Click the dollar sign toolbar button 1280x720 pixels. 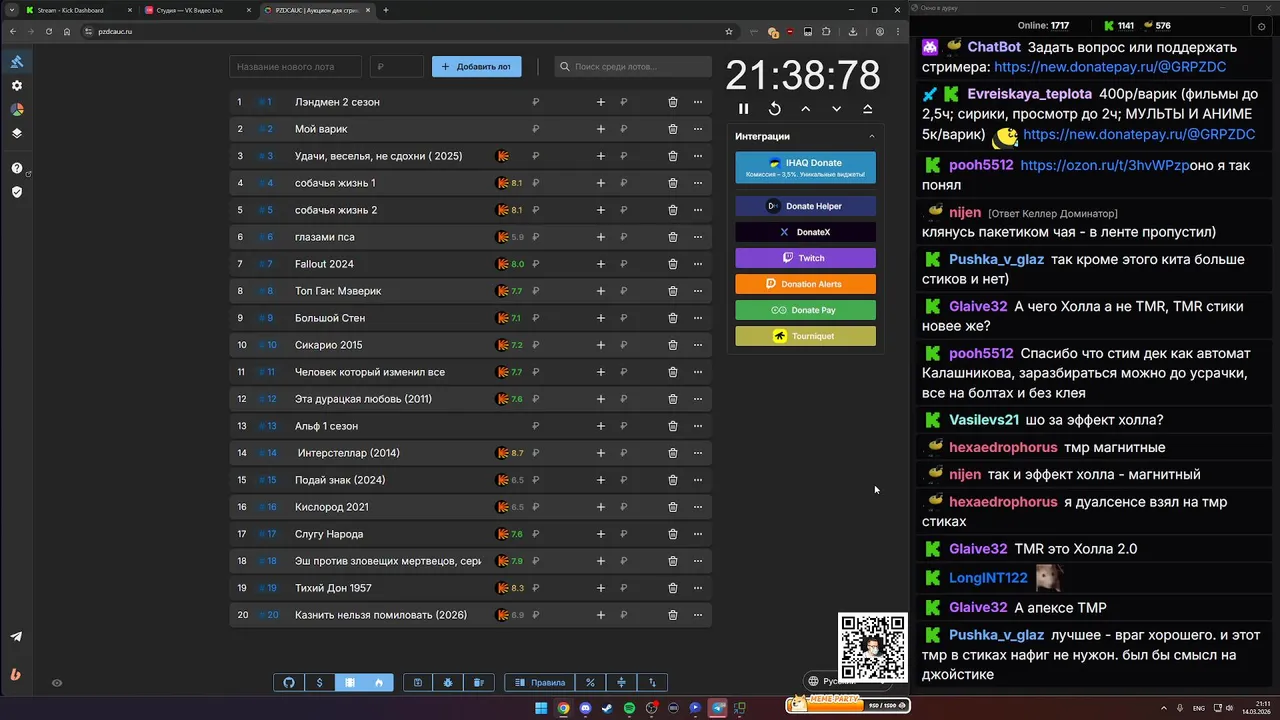pos(319,683)
